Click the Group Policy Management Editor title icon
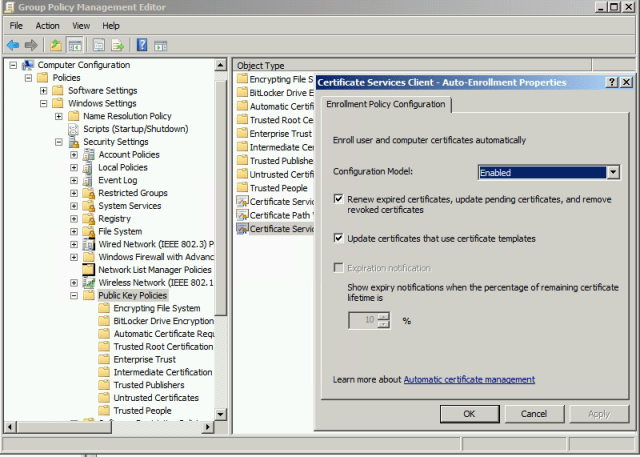 coord(9,7)
